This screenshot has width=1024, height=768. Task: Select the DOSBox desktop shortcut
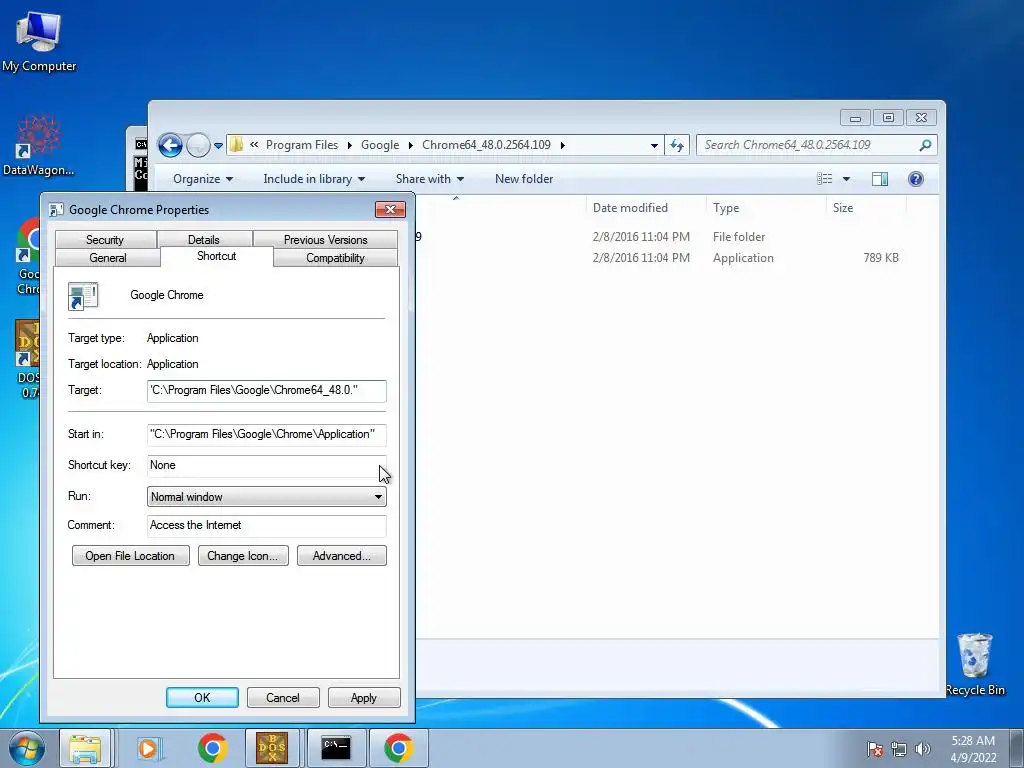coord(27,359)
